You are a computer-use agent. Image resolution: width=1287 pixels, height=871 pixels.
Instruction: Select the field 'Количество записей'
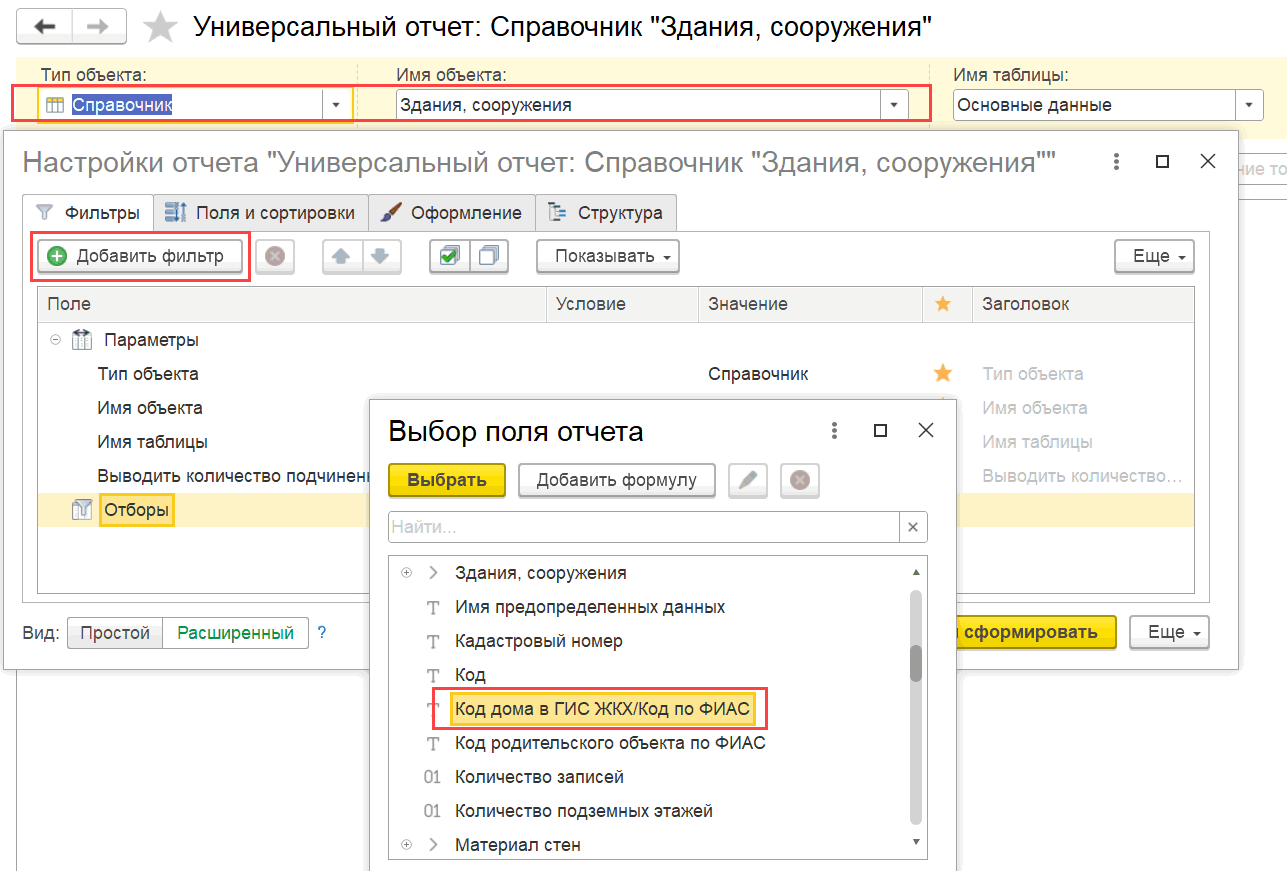tap(539, 777)
